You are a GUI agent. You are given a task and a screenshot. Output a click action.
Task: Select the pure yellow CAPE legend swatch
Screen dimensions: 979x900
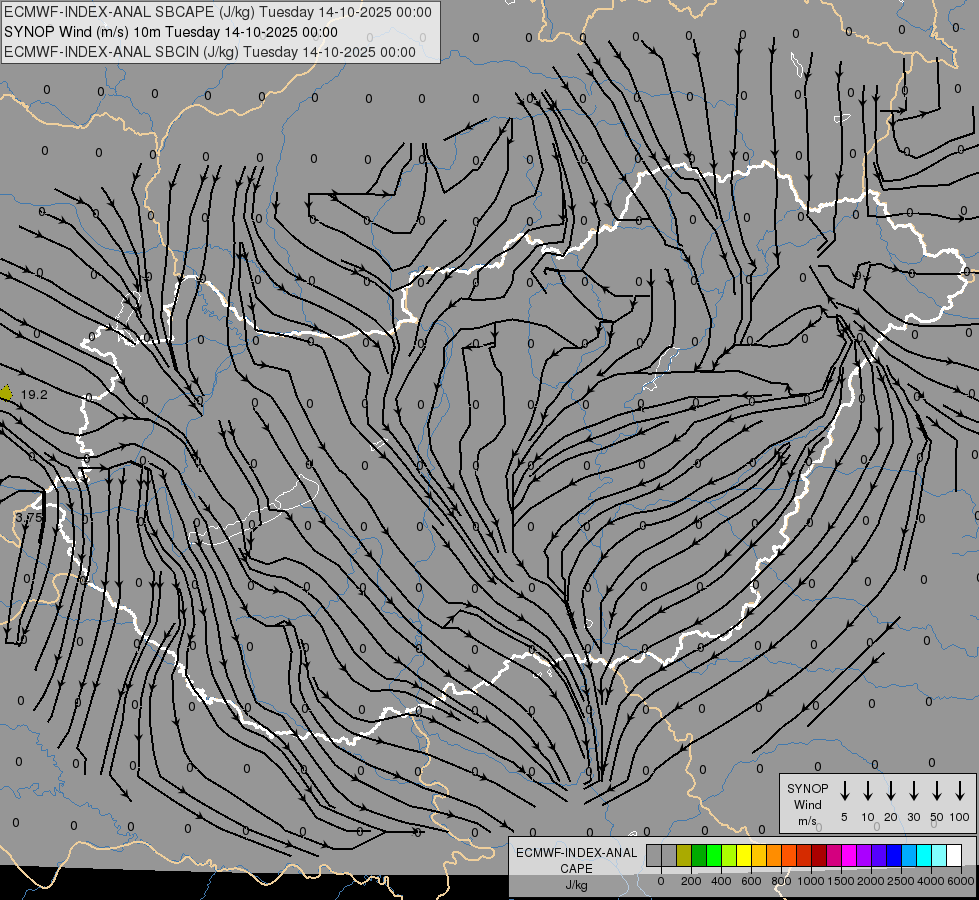pos(744,855)
